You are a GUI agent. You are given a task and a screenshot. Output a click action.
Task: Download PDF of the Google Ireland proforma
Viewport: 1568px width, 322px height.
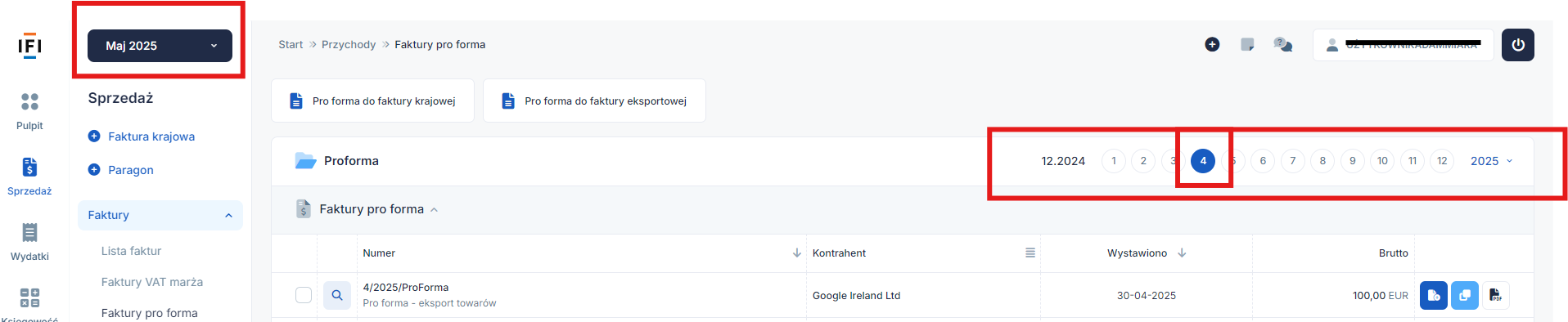pyautogui.click(x=1496, y=295)
